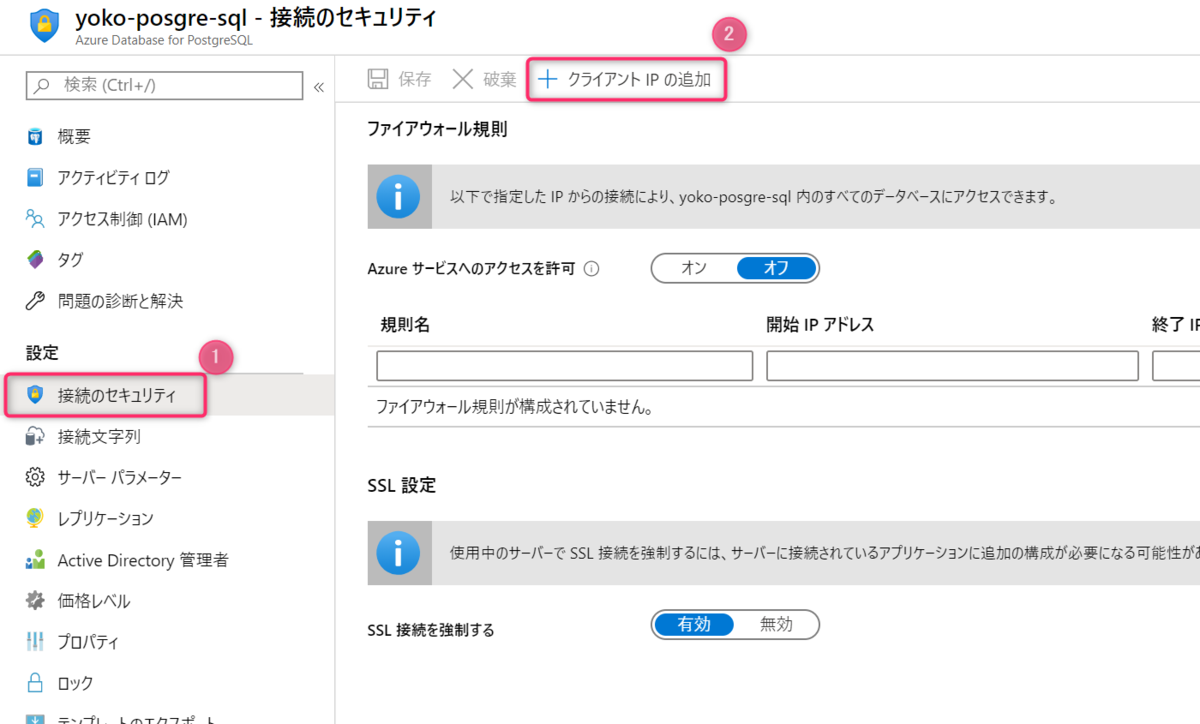Click the タグ tag icon
Screen dimensions: 1200x724
click(35, 260)
